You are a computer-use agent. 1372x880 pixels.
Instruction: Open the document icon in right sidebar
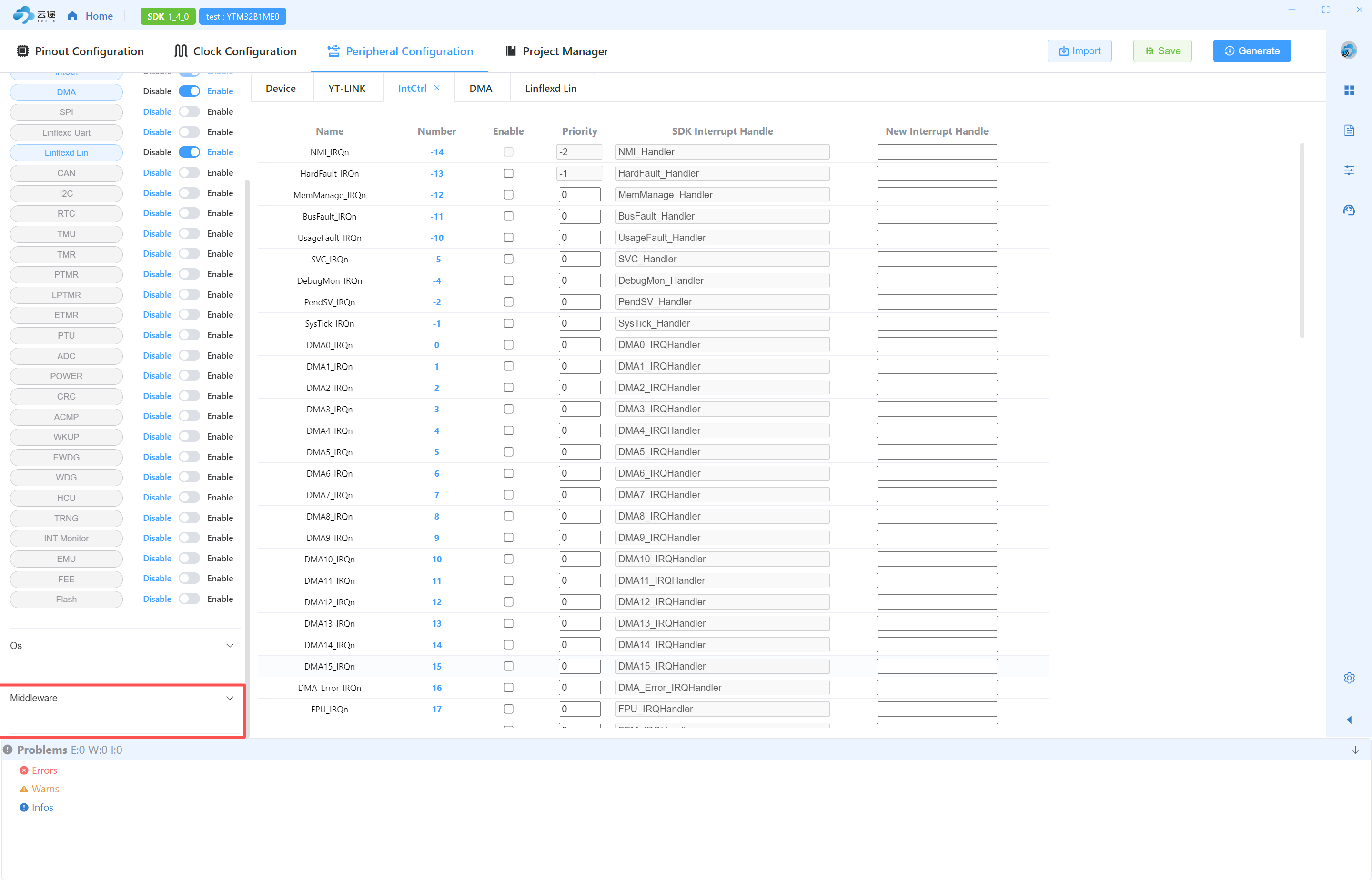[x=1349, y=130]
